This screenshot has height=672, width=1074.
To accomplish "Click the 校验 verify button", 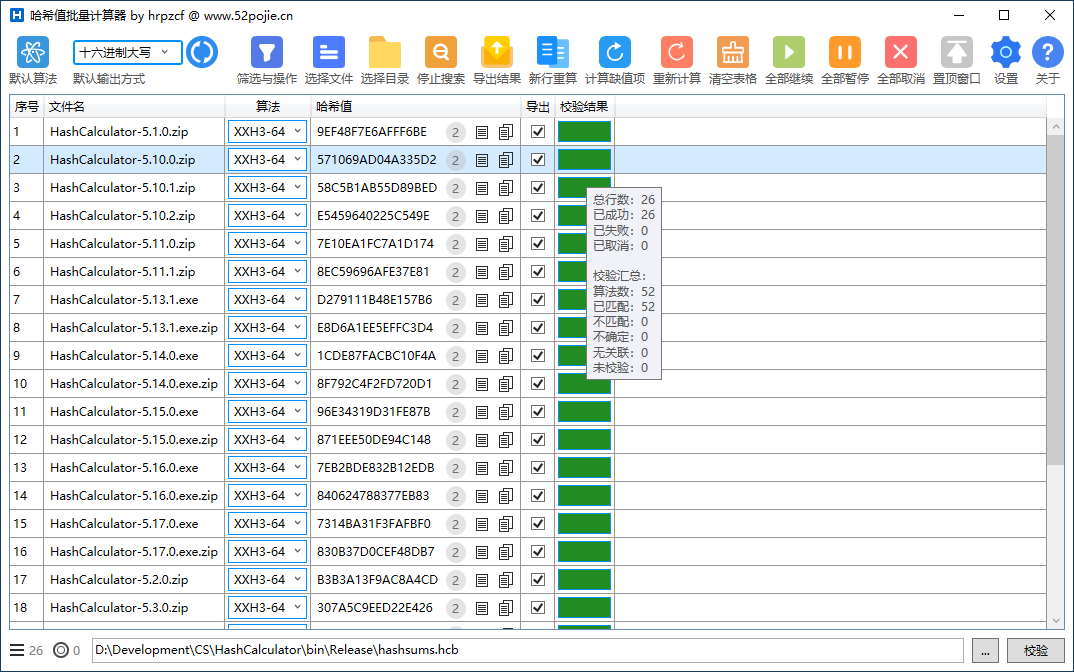I will (x=1036, y=651).
